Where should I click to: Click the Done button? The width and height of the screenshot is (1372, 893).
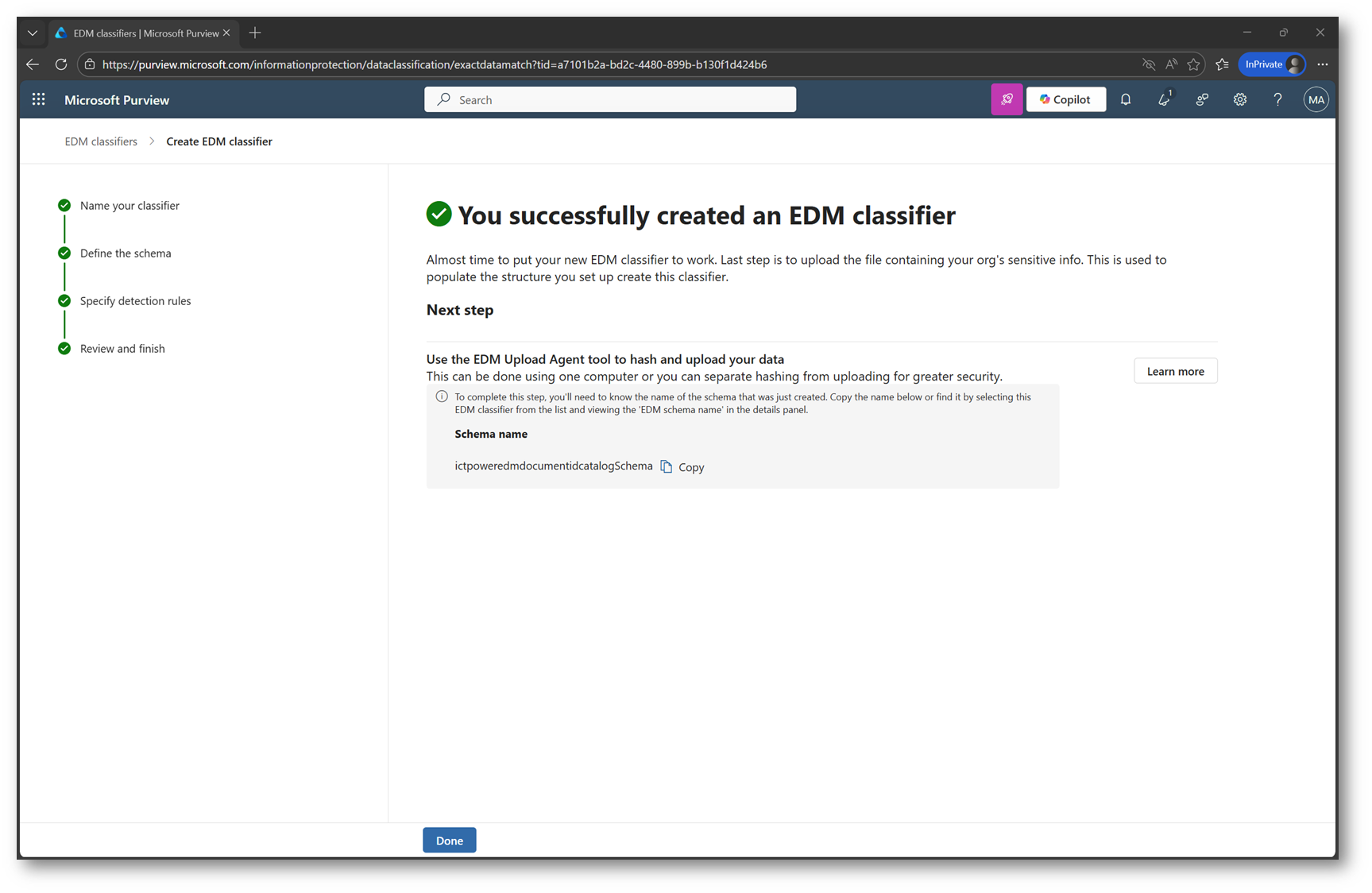click(x=449, y=840)
